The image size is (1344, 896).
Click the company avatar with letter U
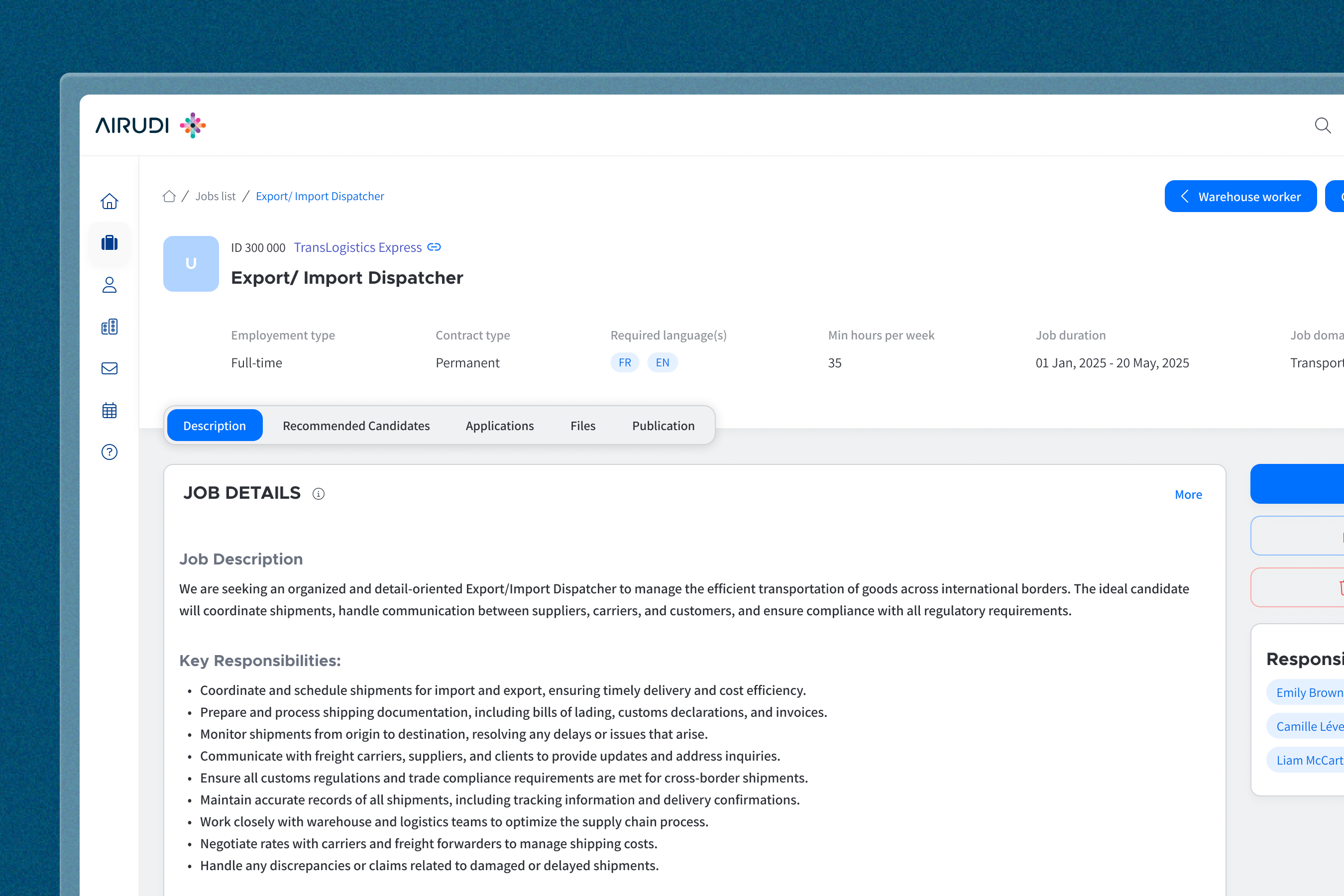point(191,263)
